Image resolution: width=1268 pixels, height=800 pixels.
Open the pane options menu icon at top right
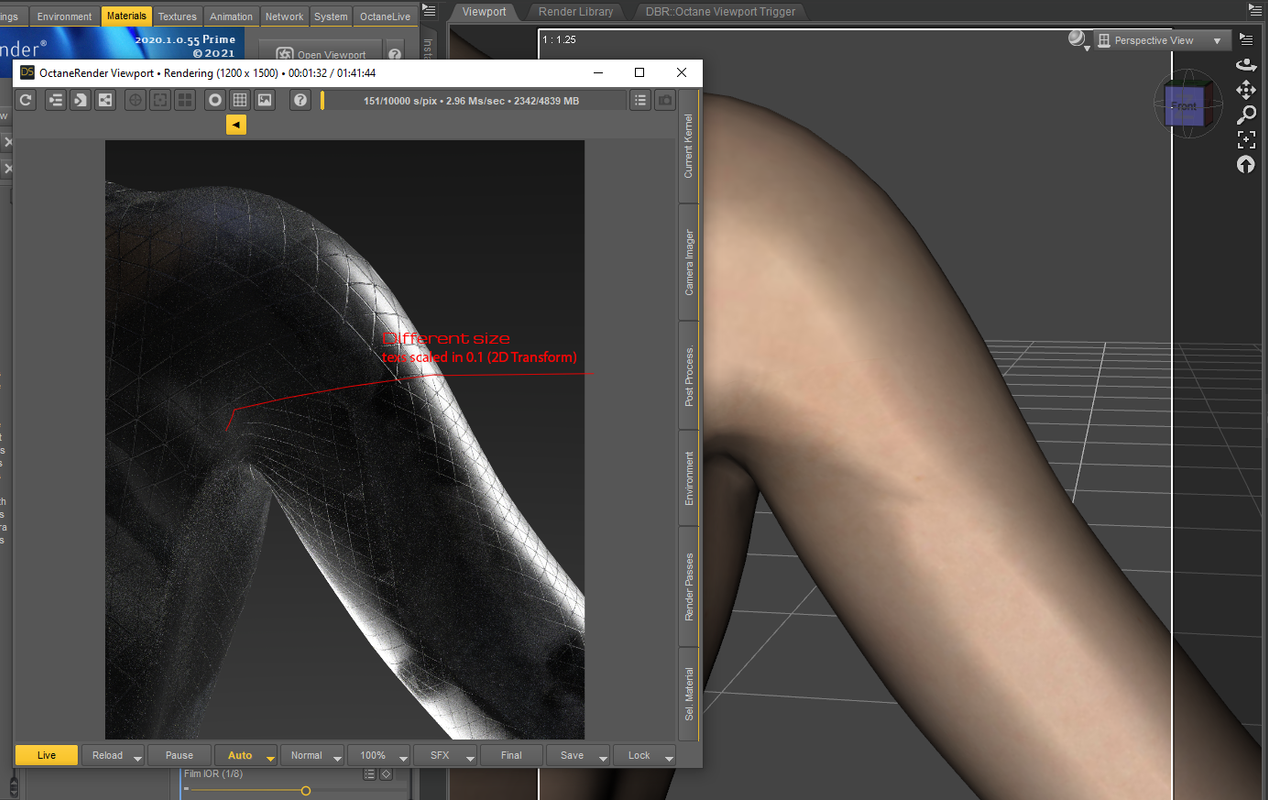[1256, 10]
